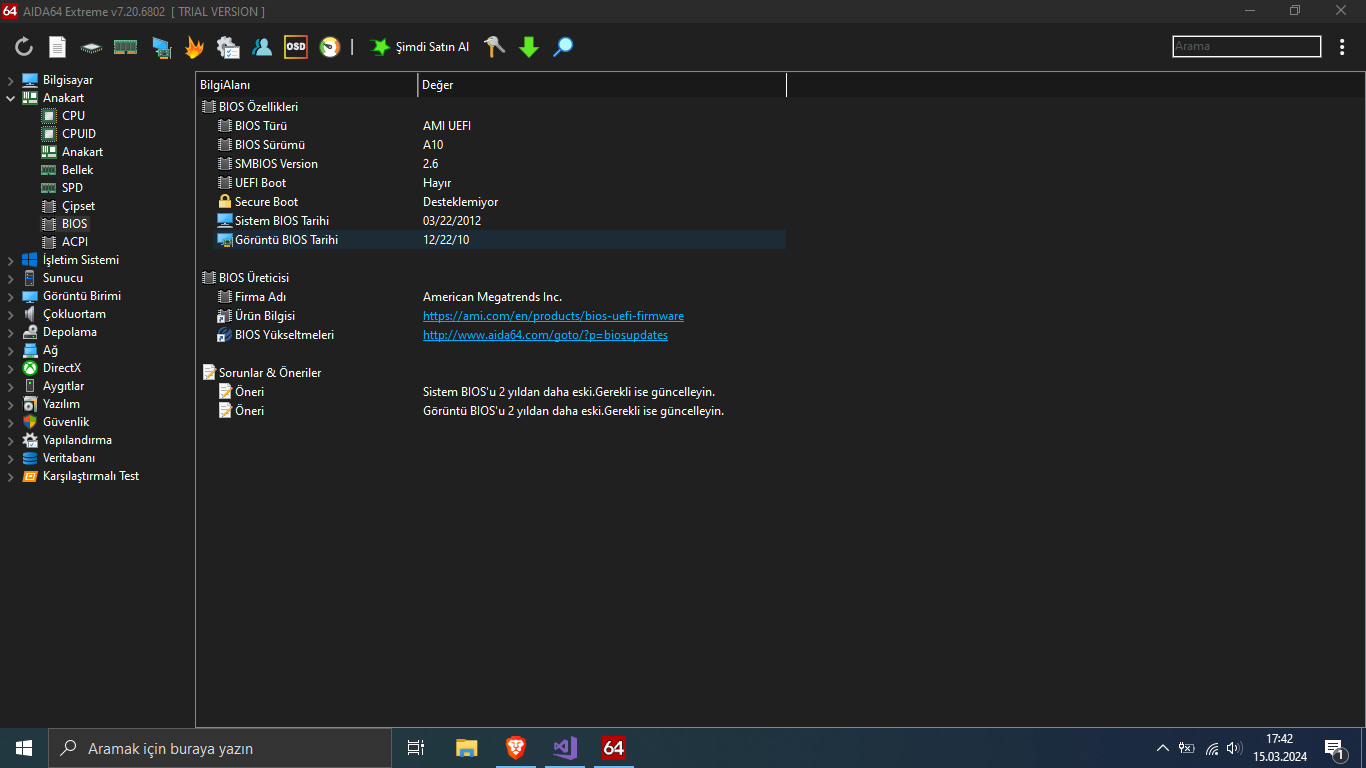Click the CPU chip toolbar icon
The height and width of the screenshot is (768, 1366).
pos(91,47)
